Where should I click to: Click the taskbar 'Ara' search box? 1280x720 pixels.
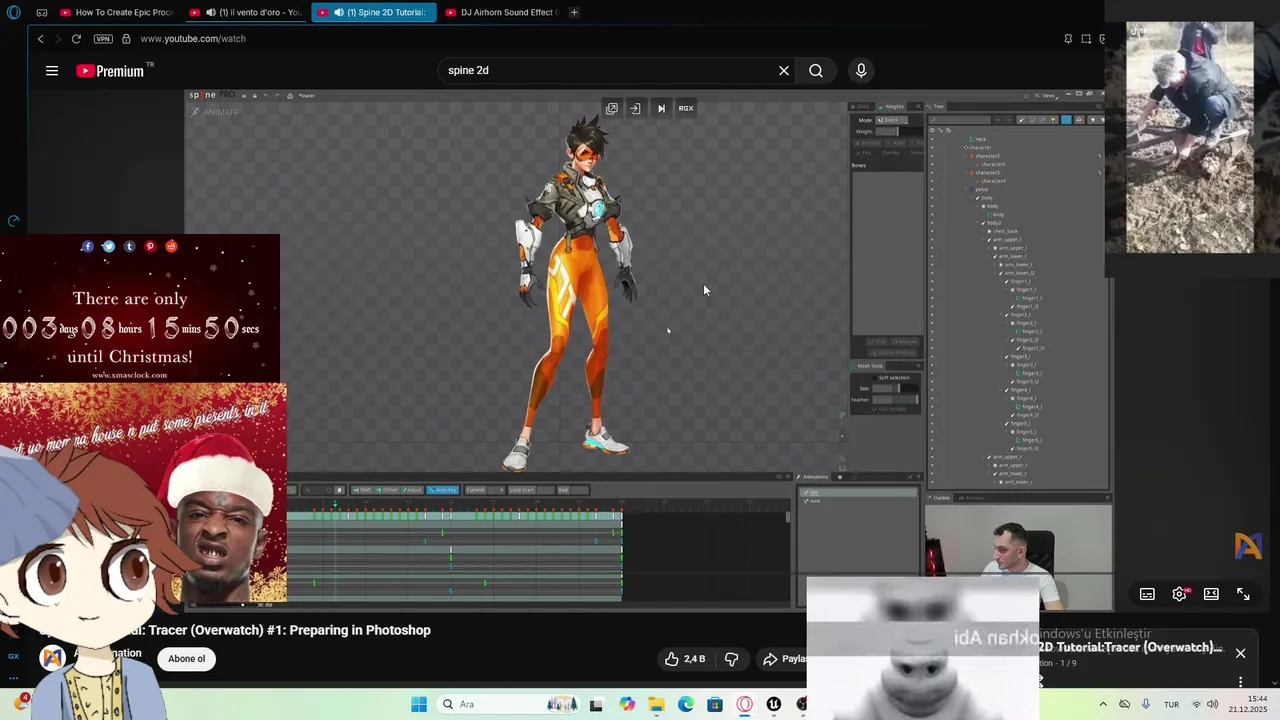[509, 704]
